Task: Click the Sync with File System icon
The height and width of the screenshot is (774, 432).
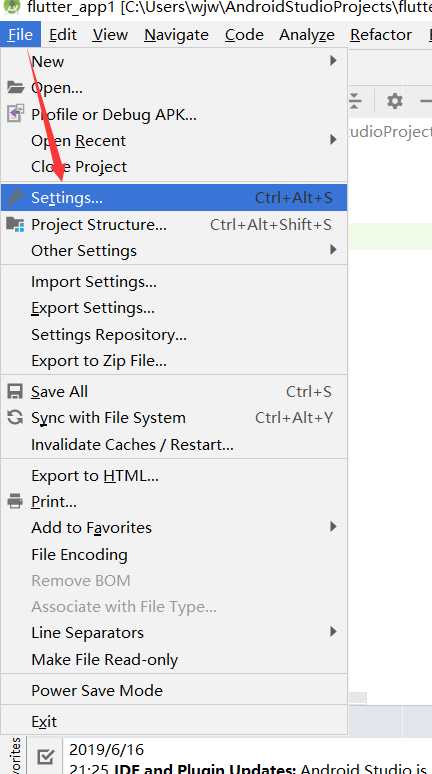Action: [15, 418]
